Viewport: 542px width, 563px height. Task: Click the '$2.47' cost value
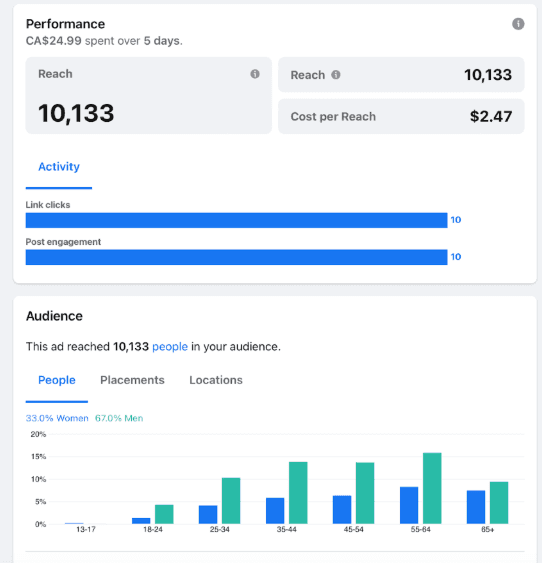pyautogui.click(x=491, y=116)
